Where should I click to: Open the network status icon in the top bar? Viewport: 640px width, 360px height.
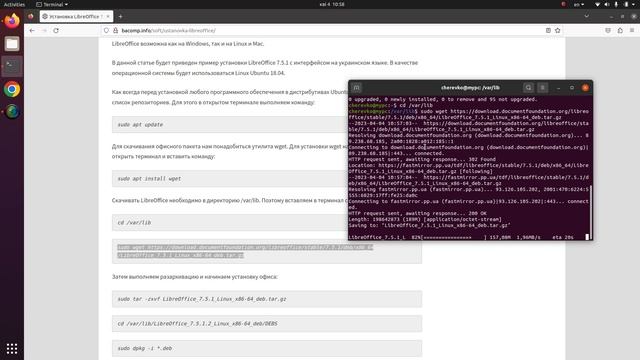click(x=598, y=4)
